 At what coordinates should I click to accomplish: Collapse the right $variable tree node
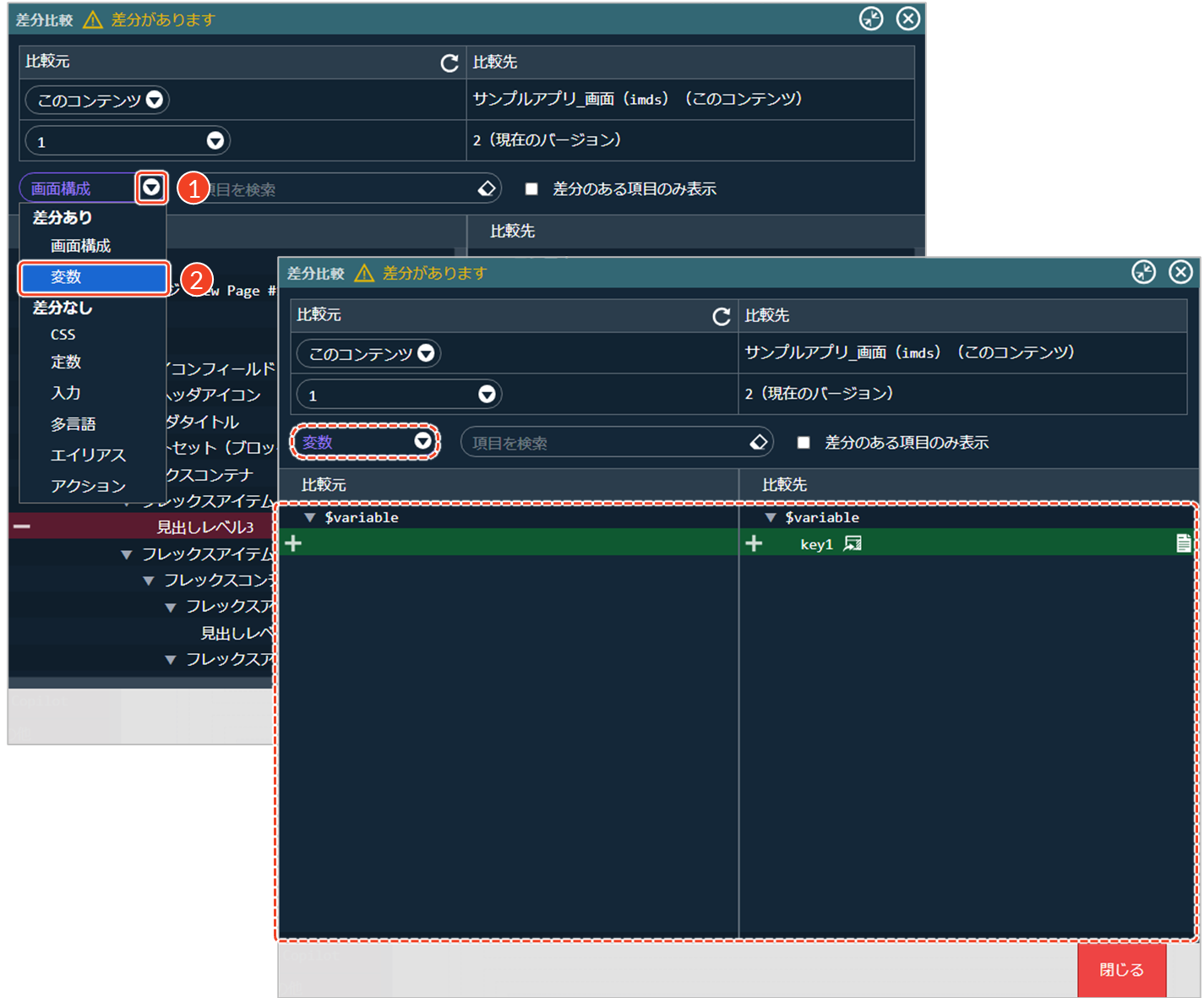pos(770,517)
